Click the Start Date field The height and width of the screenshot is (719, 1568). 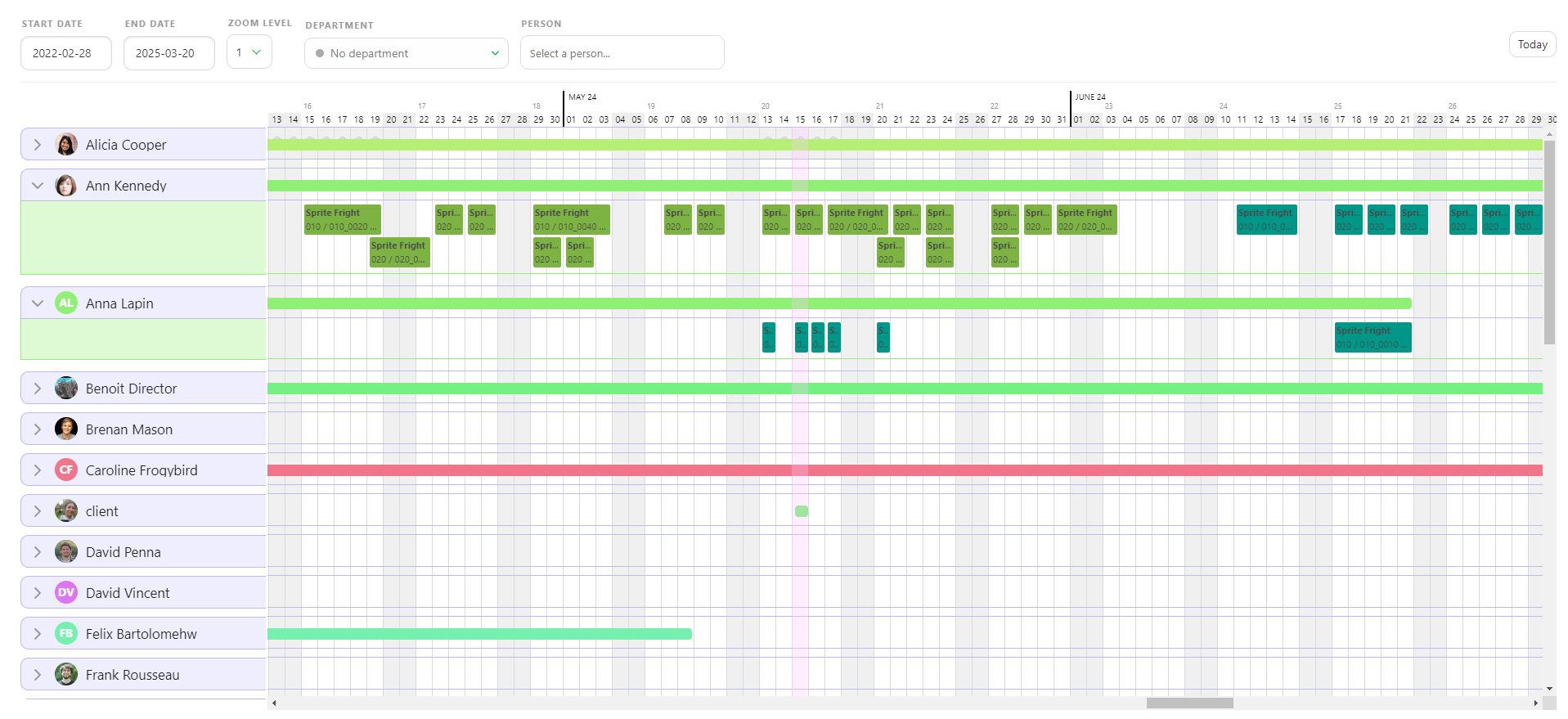66,53
